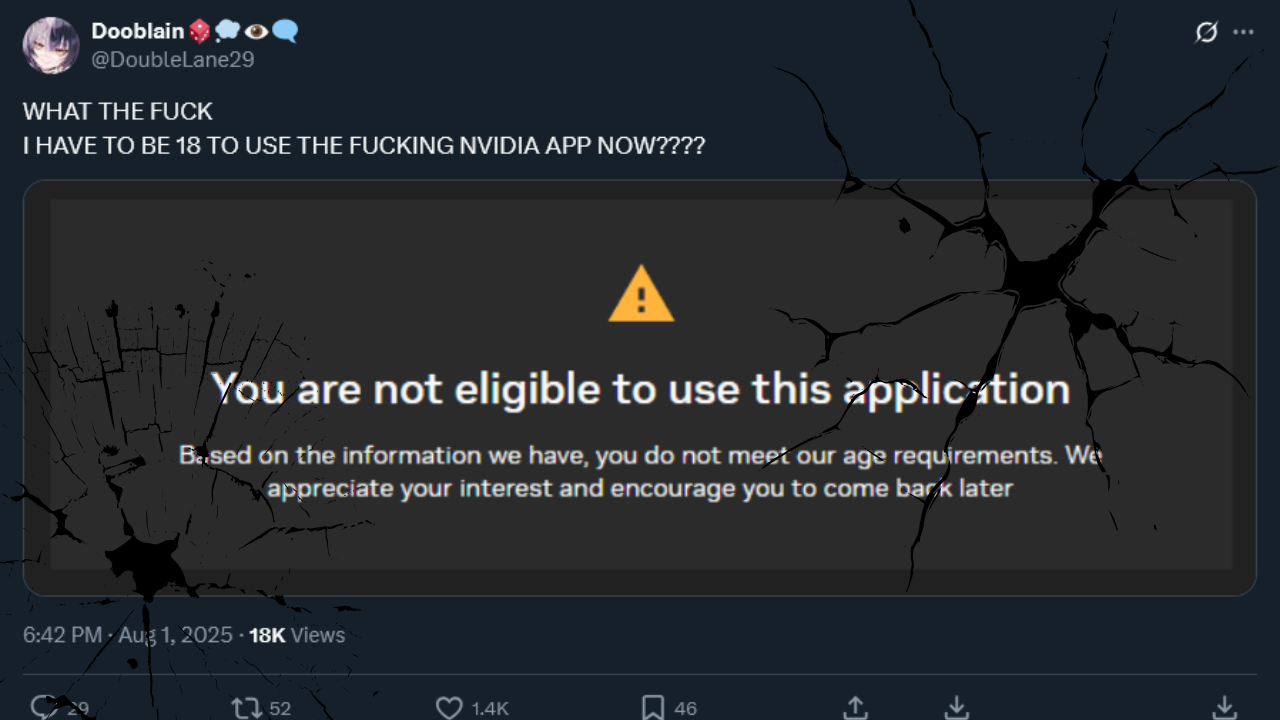1280x720 pixels.
Task: Open the @DoubleLane29 handle link
Action: pyautogui.click(x=172, y=60)
